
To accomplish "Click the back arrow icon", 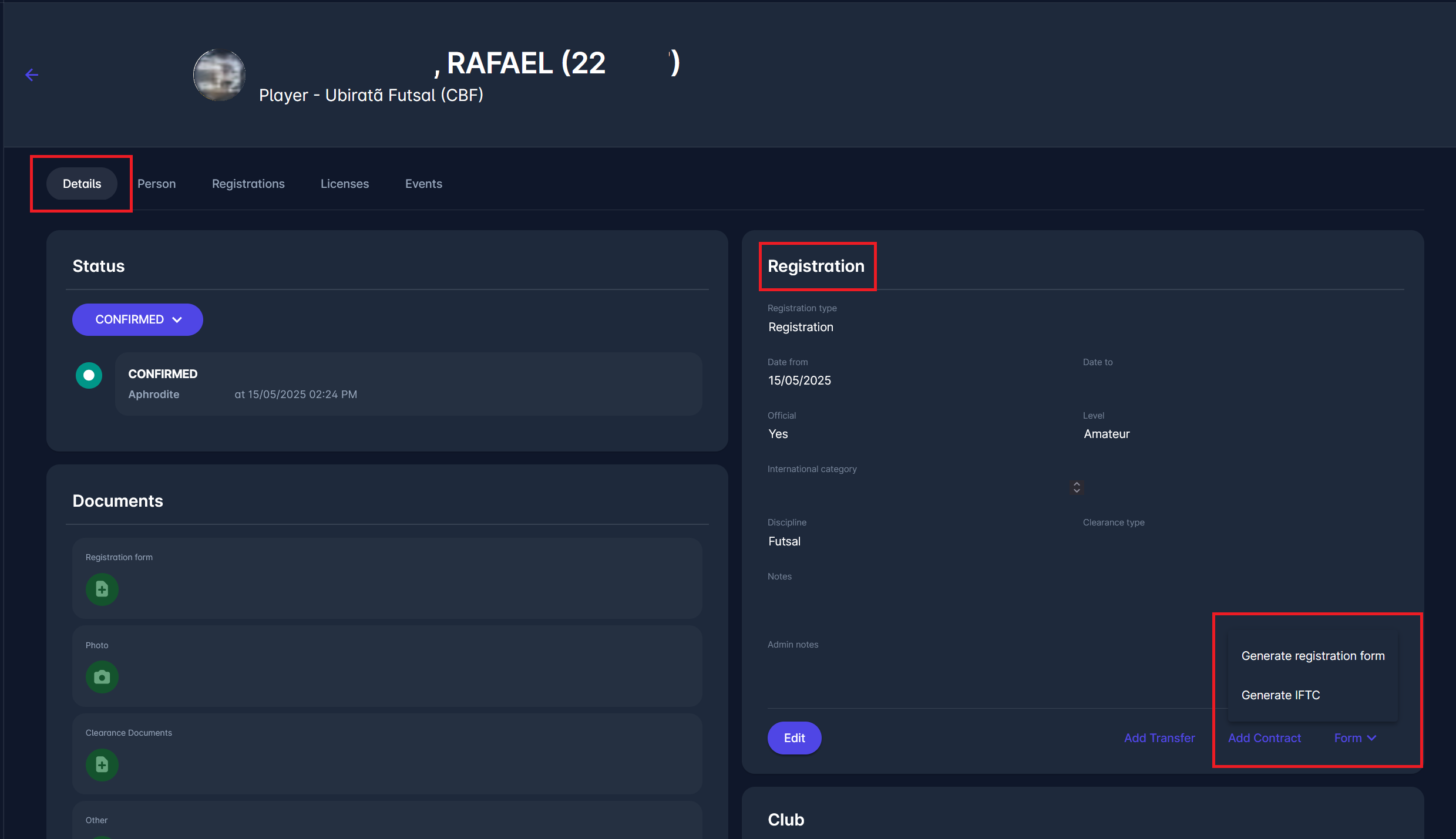I will tap(32, 75).
